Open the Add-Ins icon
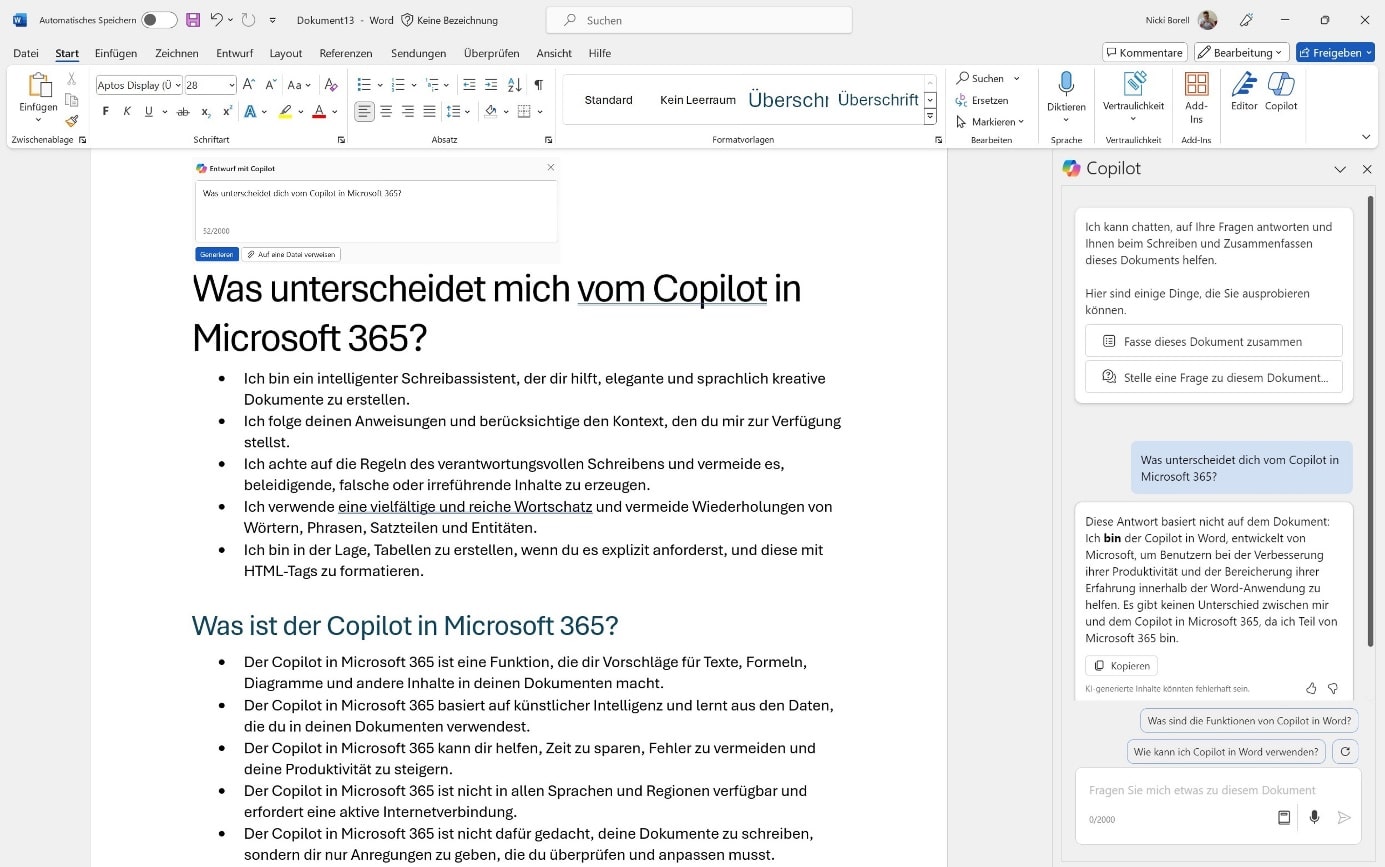This screenshot has height=867, width=1385. (1196, 84)
